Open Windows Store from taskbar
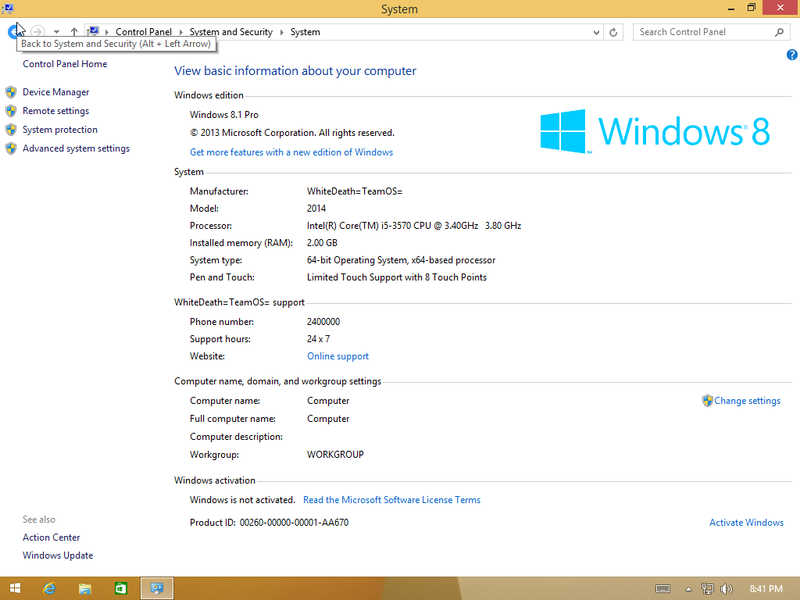This screenshot has height=600, width=800. [x=121, y=588]
